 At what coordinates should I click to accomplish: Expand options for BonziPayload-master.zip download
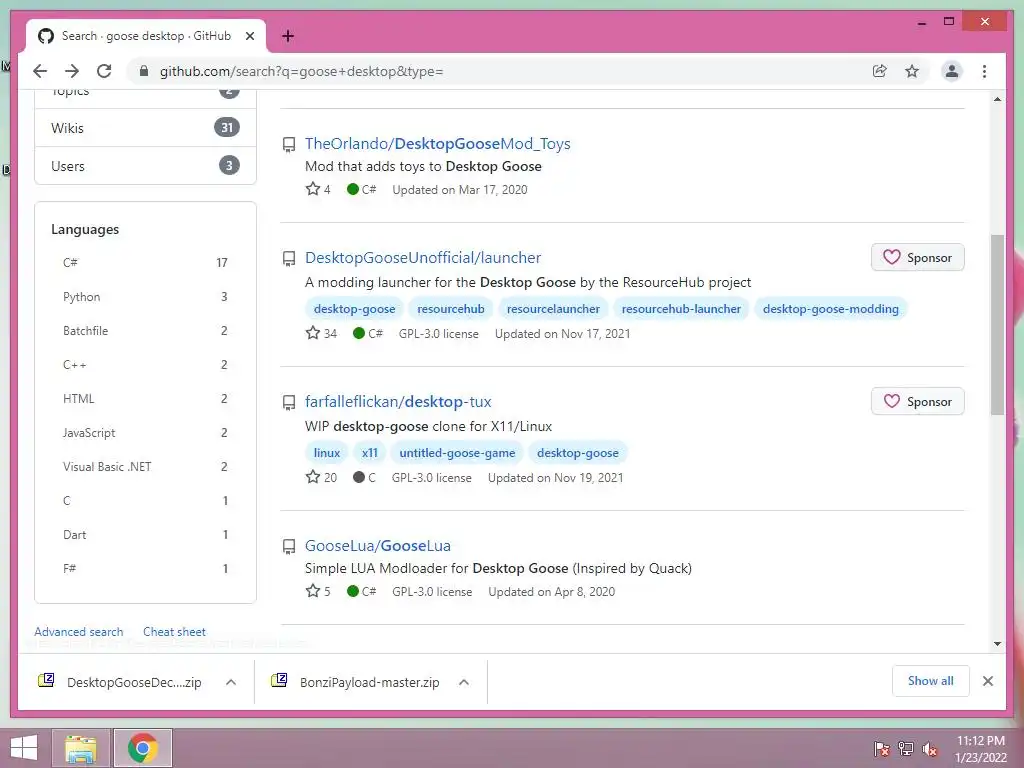(x=464, y=682)
